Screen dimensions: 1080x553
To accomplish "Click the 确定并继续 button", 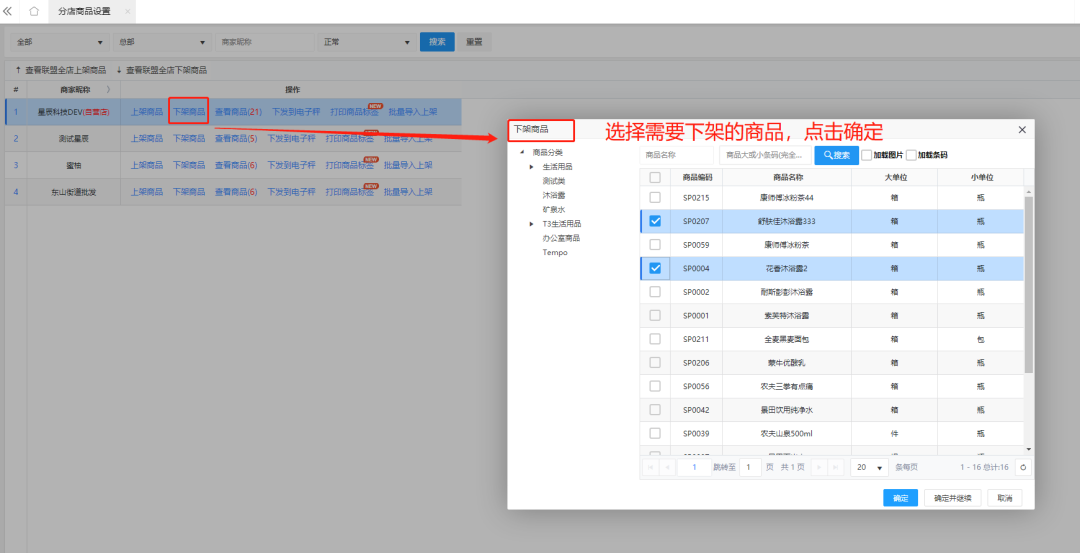I will click(952, 498).
